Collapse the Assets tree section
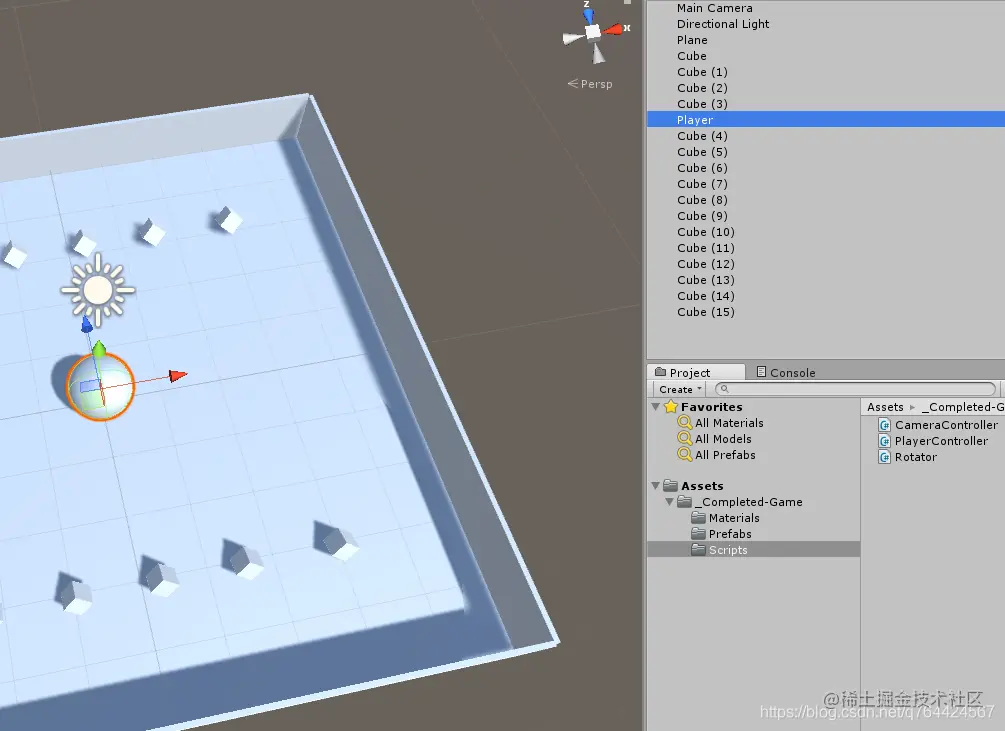Screen dimensions: 1005x731 (655, 486)
